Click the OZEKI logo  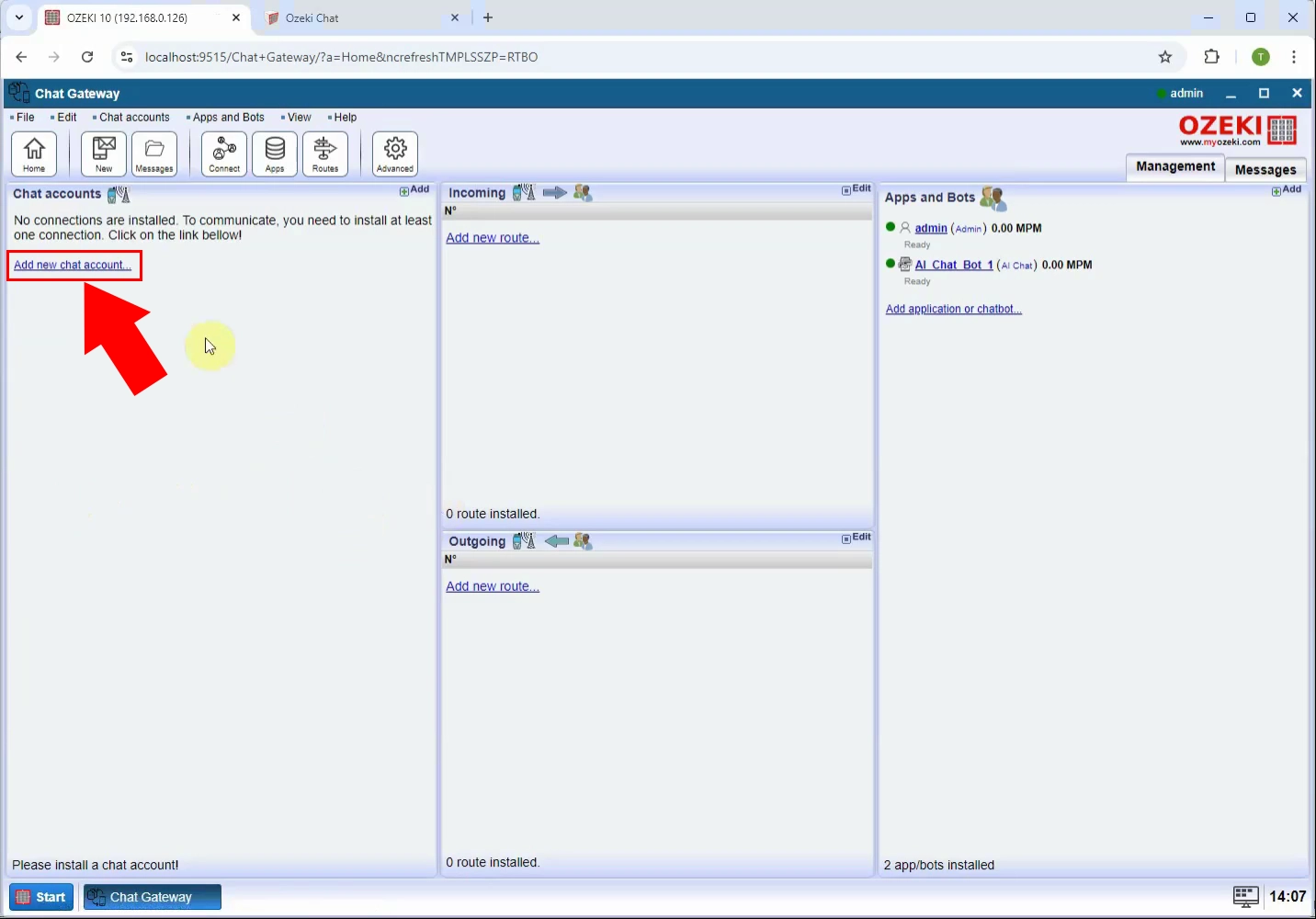tap(1238, 130)
